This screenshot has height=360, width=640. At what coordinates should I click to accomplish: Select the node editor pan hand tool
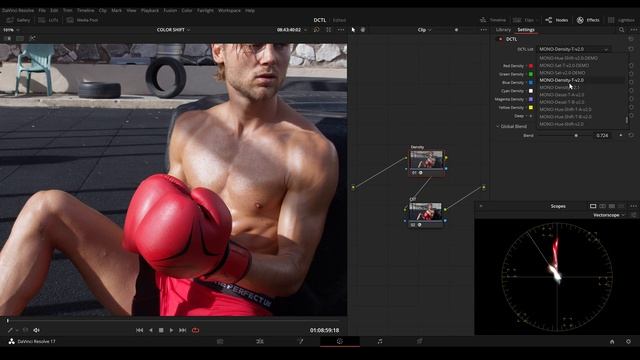point(363,30)
